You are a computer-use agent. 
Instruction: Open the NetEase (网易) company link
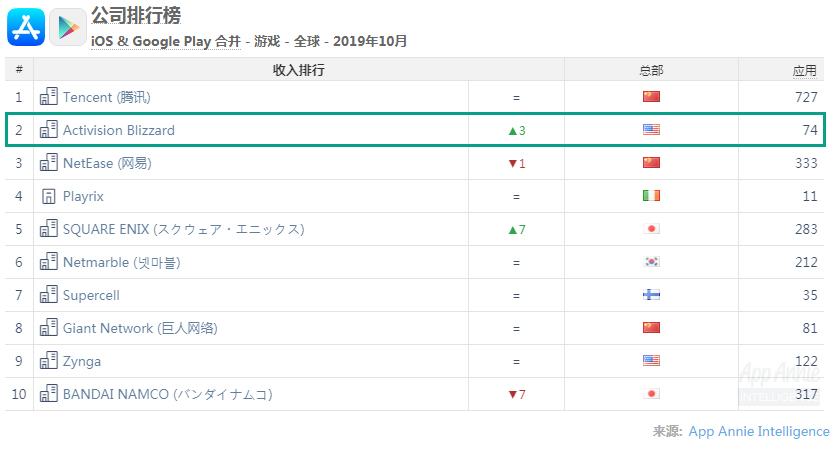point(107,163)
